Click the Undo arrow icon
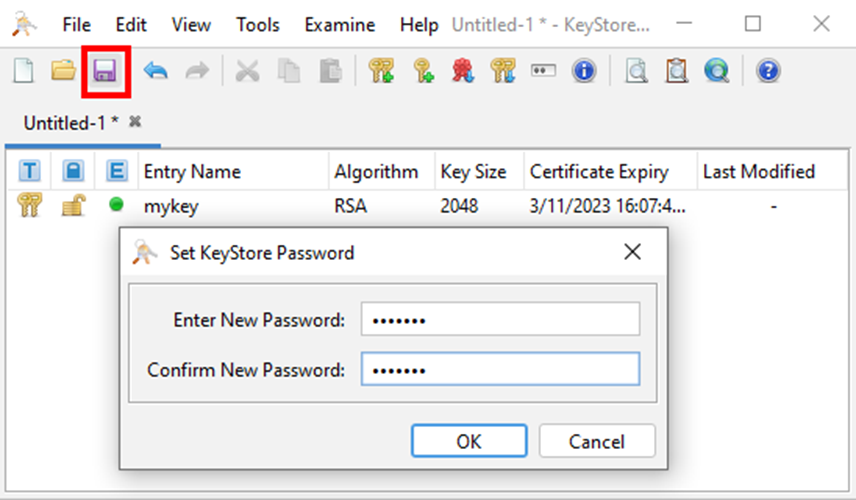856x500 pixels. tap(156, 71)
